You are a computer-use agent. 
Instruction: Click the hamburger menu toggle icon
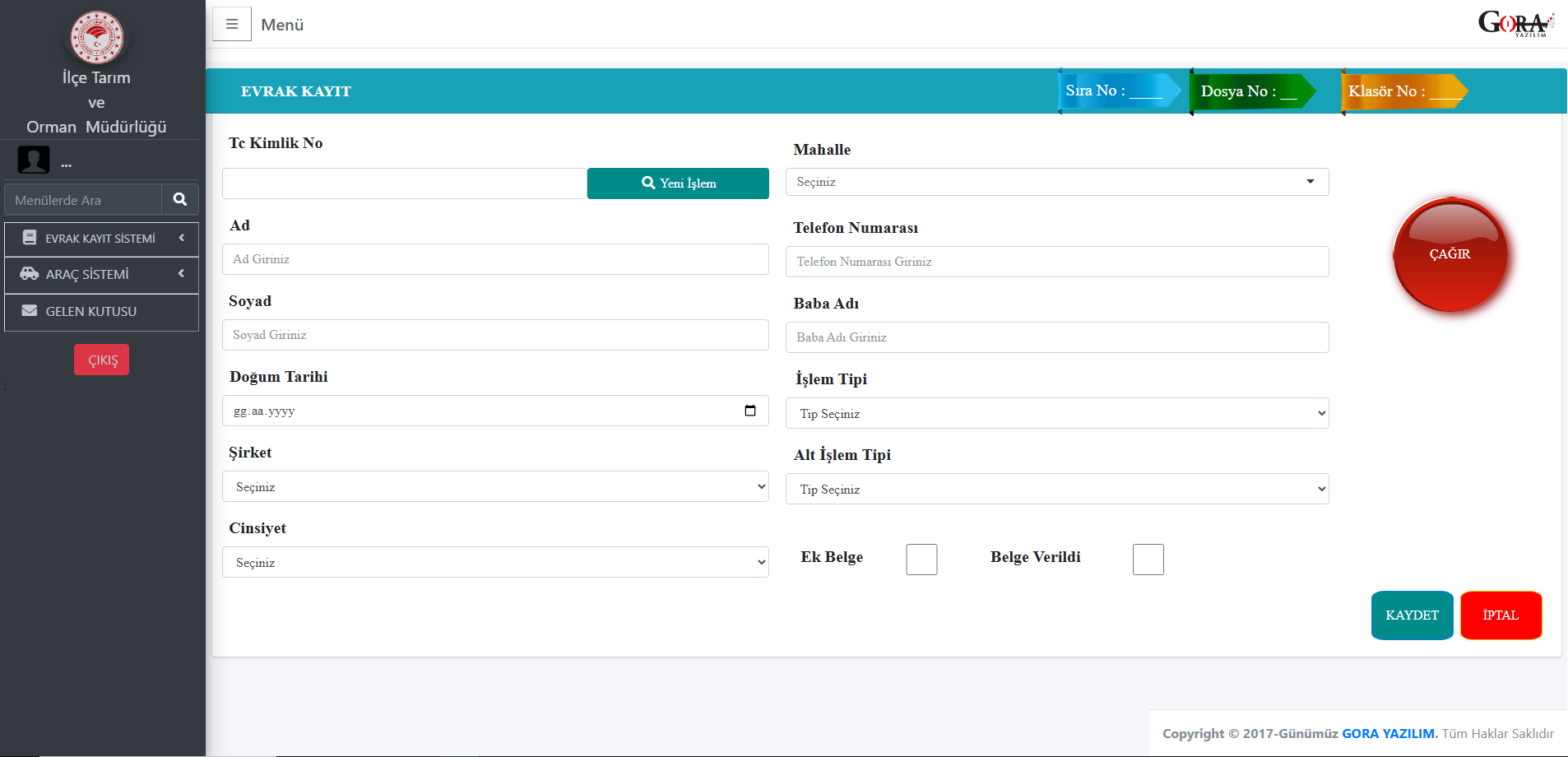tap(232, 25)
